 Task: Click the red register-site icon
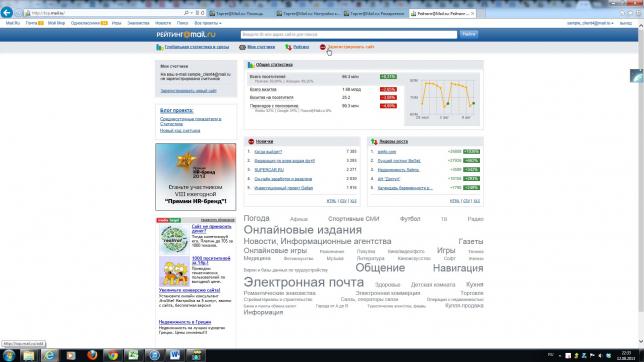[322, 47]
